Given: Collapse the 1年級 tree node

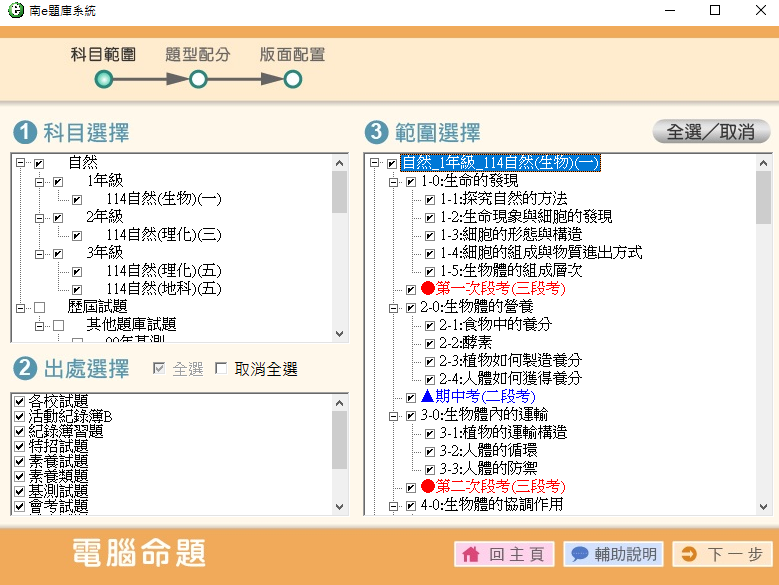Looking at the screenshot, I should [40, 182].
